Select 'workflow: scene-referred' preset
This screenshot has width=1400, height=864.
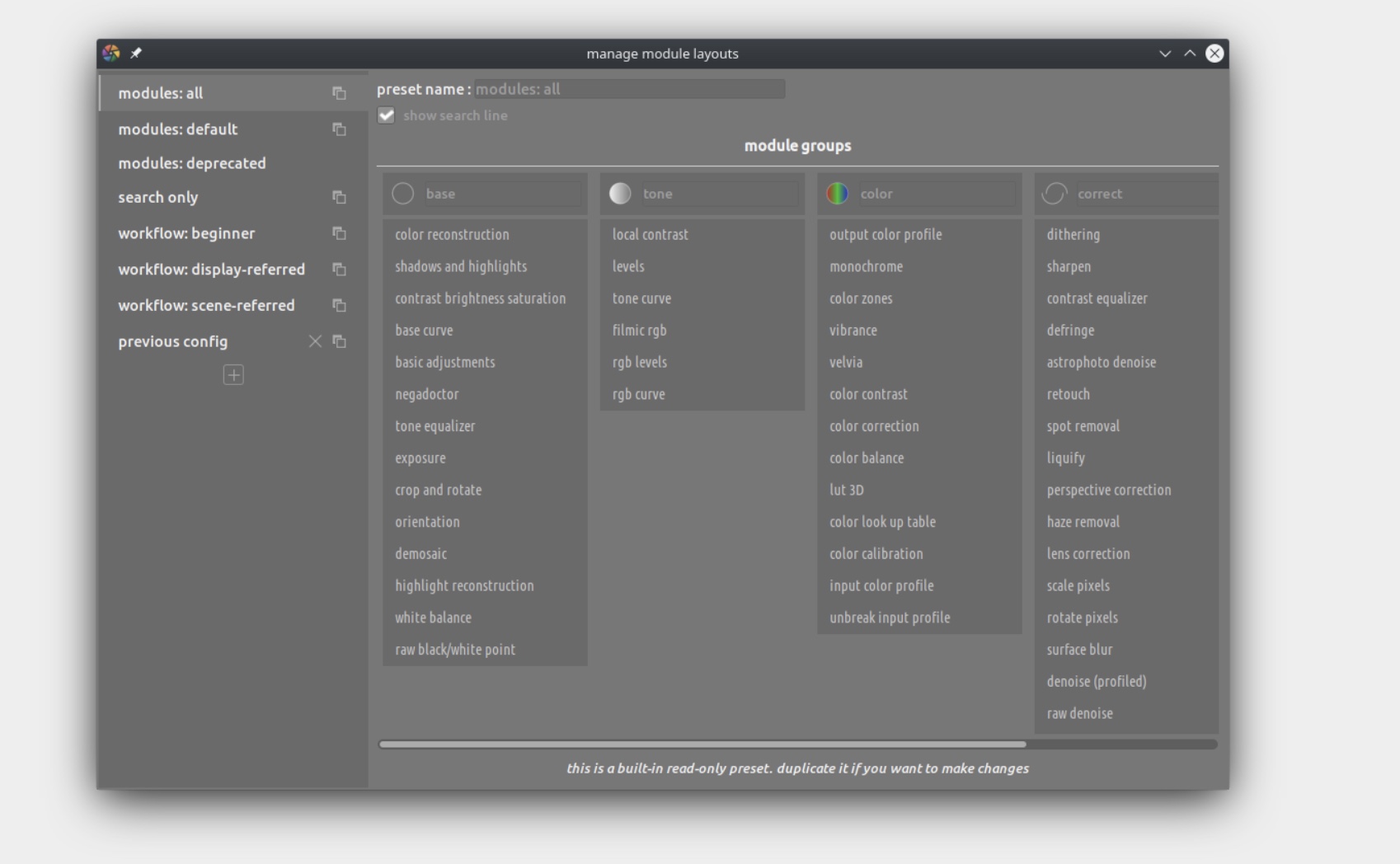tap(233, 305)
